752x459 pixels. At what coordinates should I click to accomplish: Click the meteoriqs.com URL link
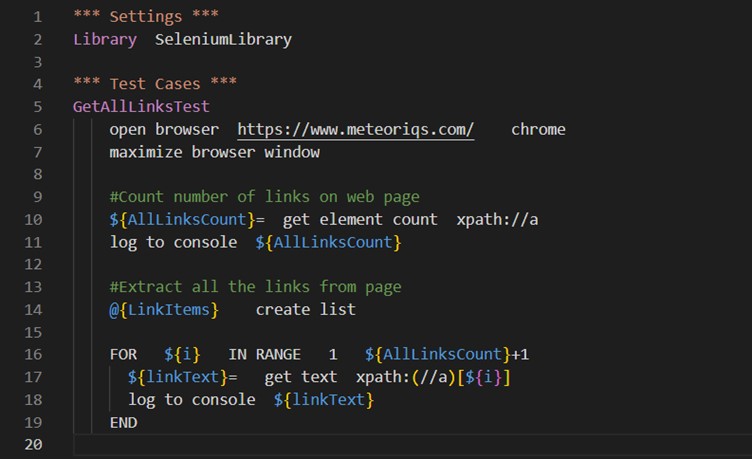point(355,129)
